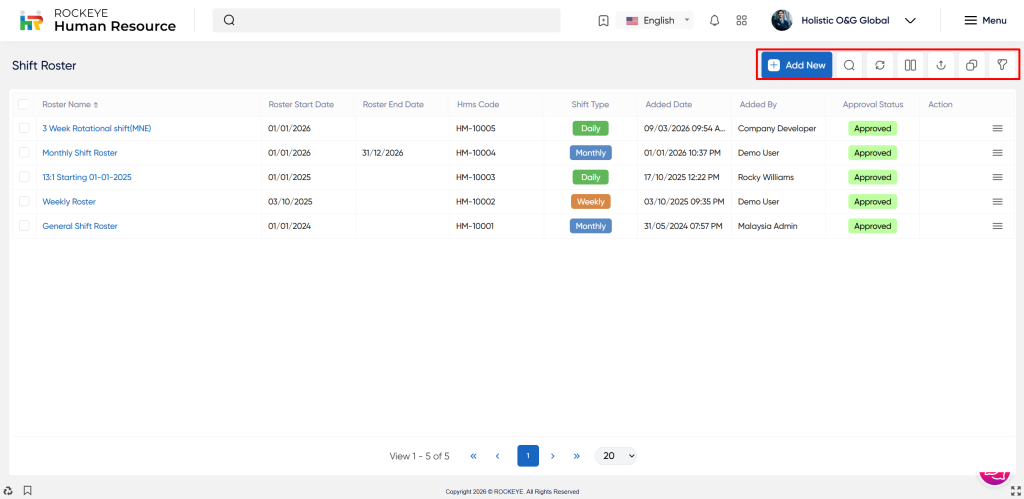Screen dimensions: 1024x499
Task: Click the export upload icon
Action: (x=940, y=65)
